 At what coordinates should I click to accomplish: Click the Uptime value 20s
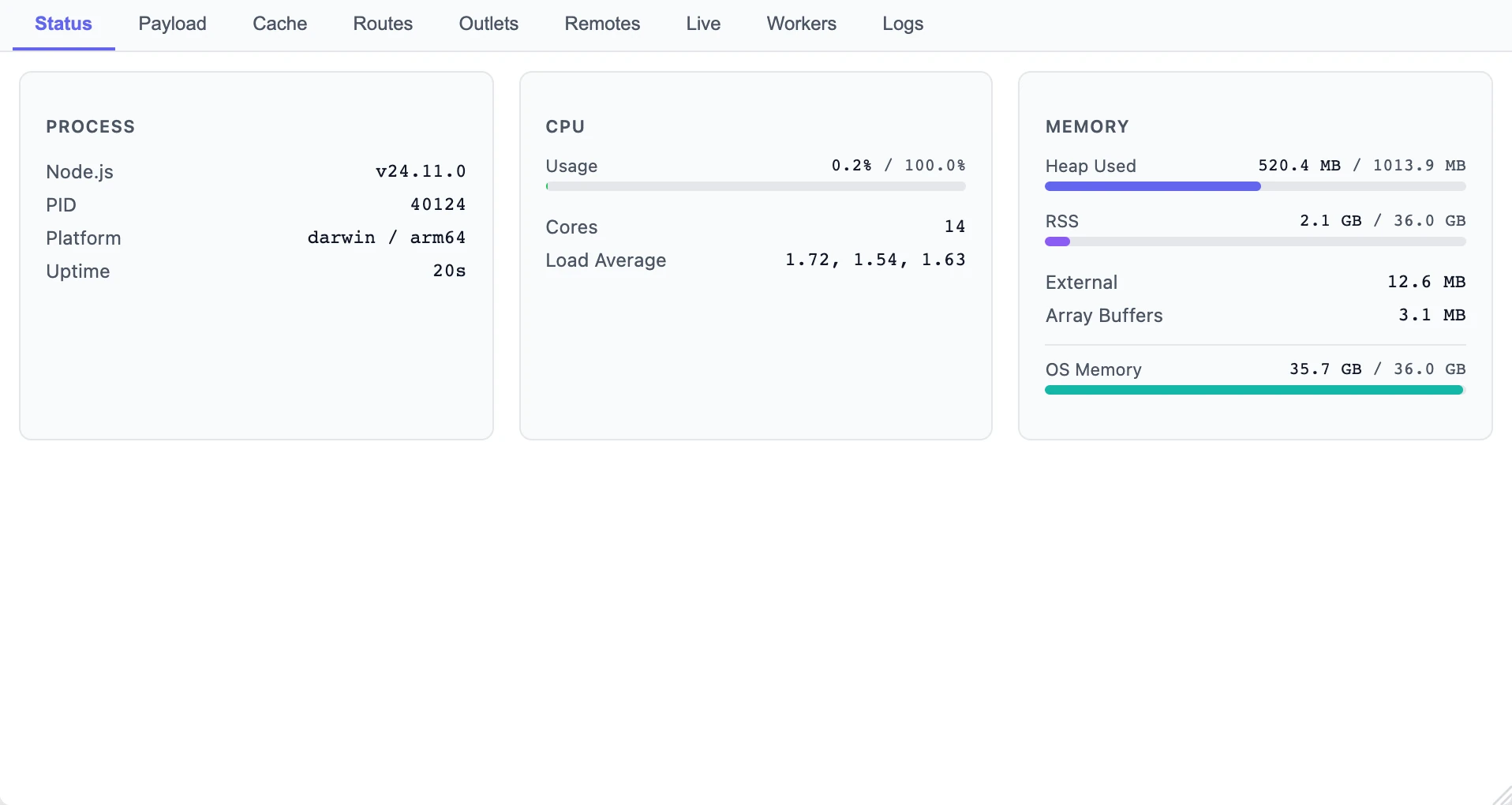click(449, 271)
